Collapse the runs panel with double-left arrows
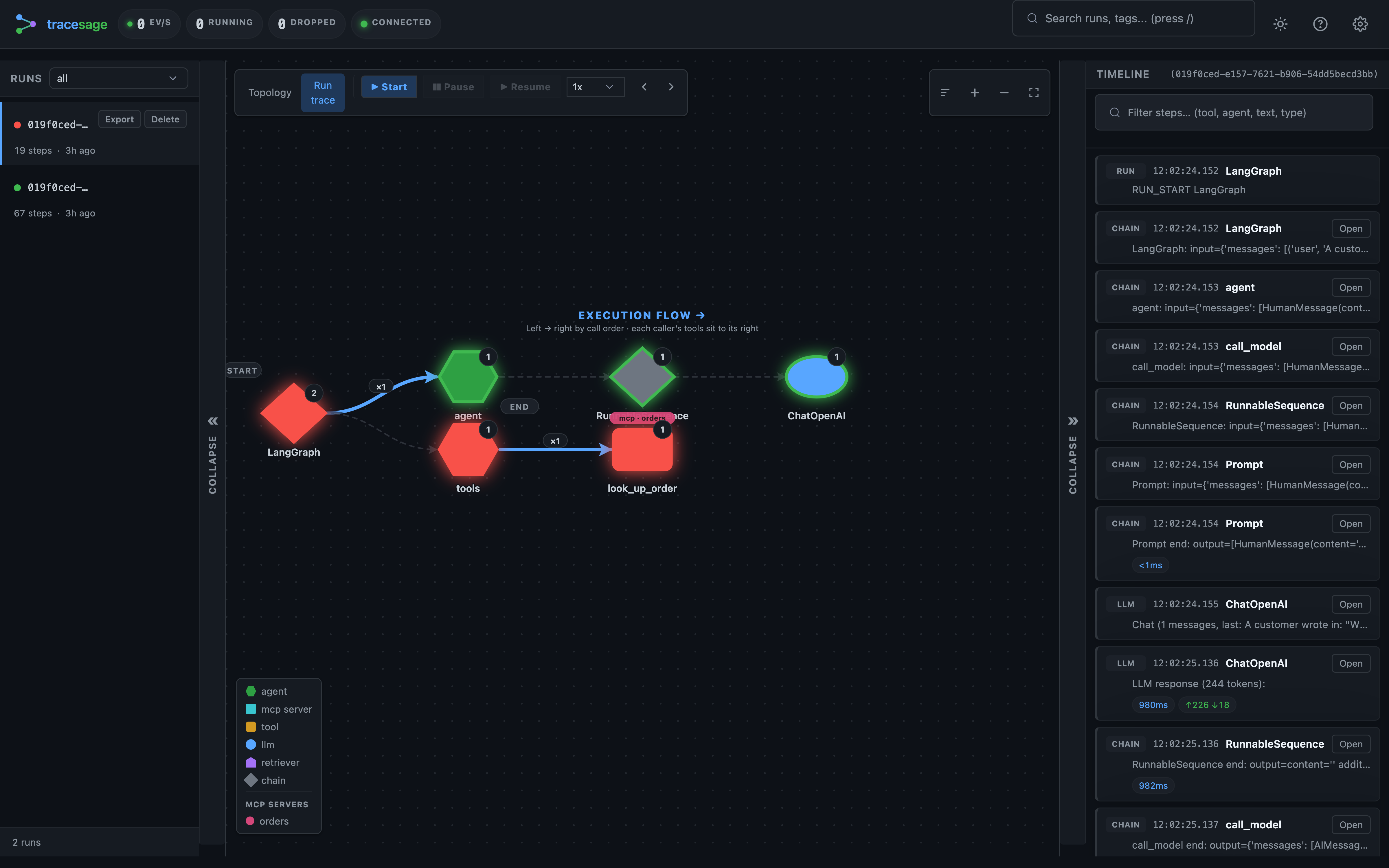The image size is (1389, 868). tap(213, 421)
